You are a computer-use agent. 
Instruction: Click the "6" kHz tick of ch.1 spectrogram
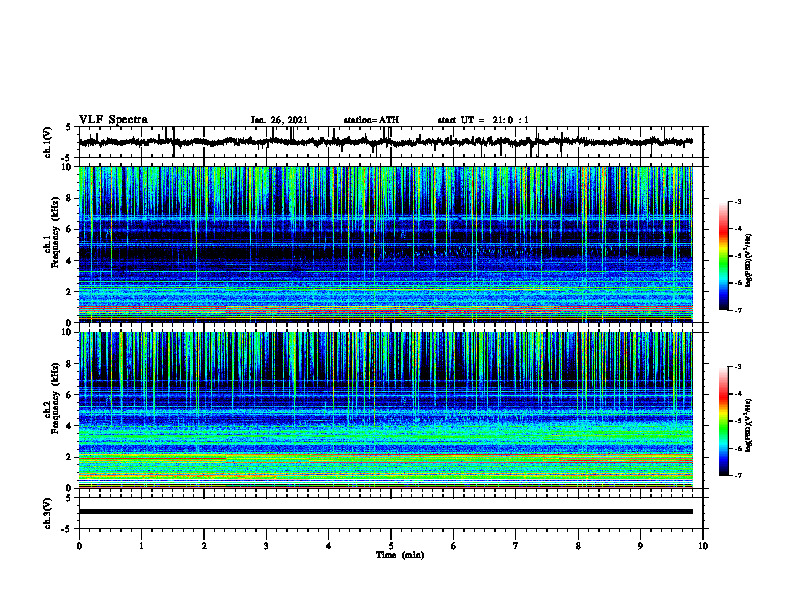tap(70, 229)
